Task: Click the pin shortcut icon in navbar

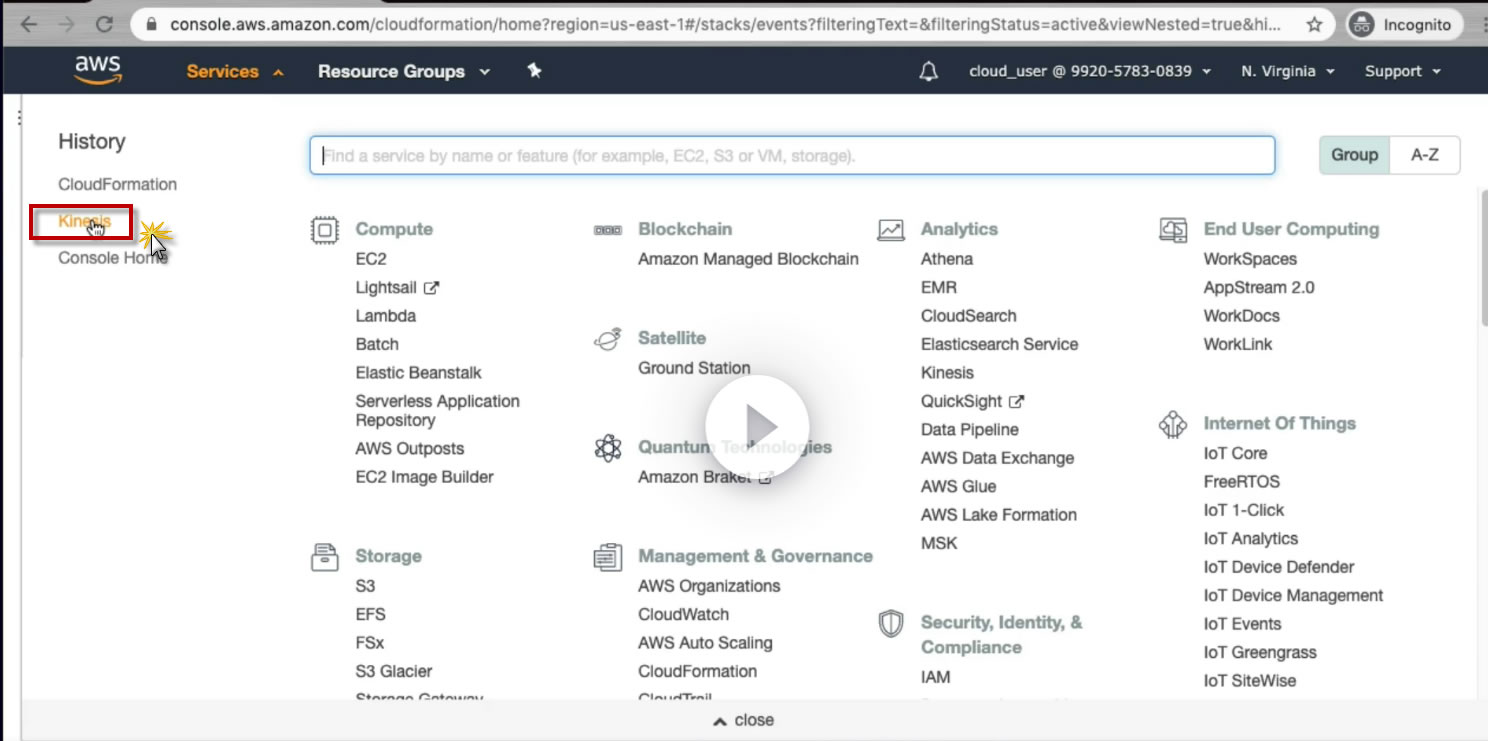Action: coord(534,71)
